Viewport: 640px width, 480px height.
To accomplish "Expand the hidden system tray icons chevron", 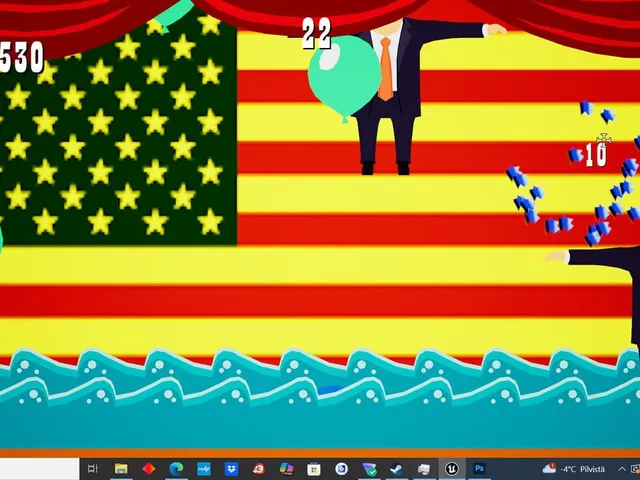I will 622,469.
